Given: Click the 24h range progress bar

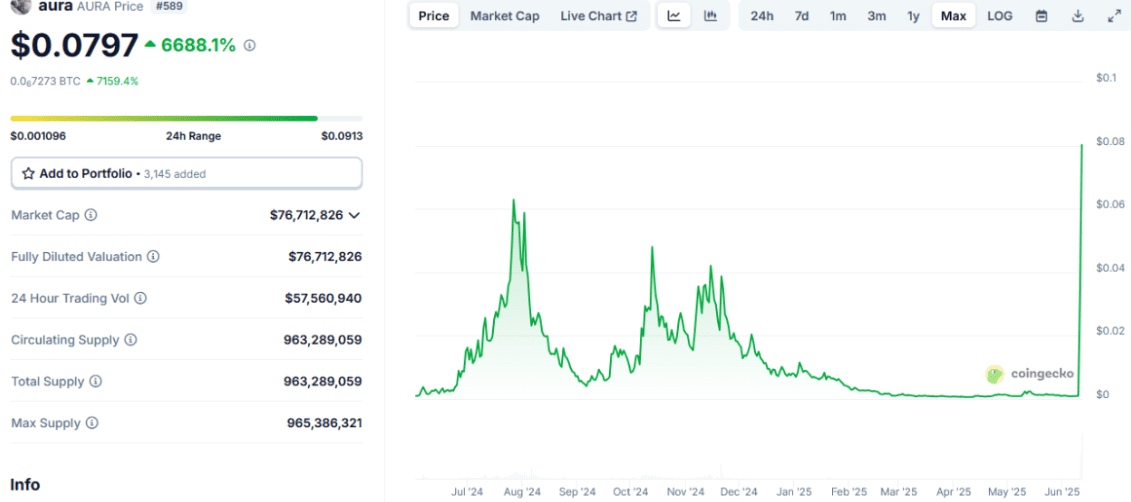Looking at the screenshot, I should 186,118.
